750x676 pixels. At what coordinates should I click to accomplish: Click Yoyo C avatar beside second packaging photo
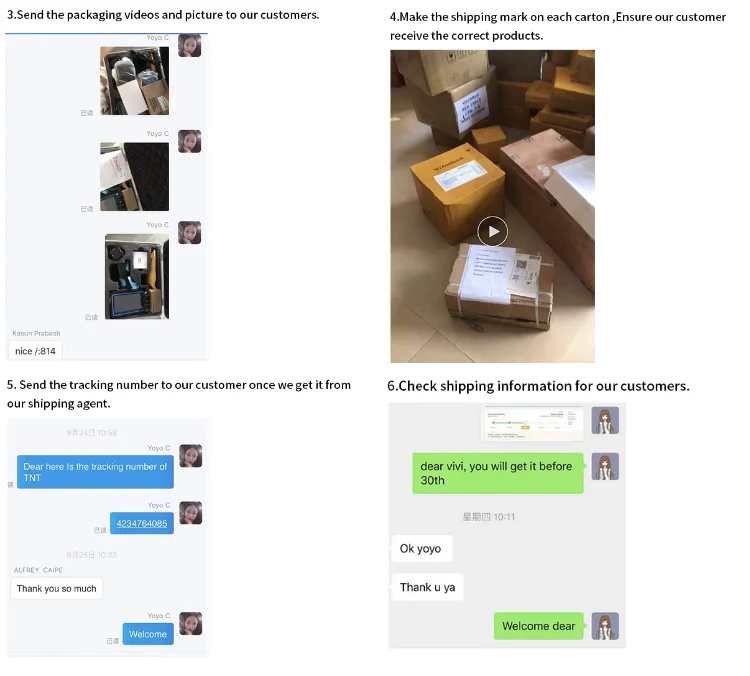coord(189,142)
